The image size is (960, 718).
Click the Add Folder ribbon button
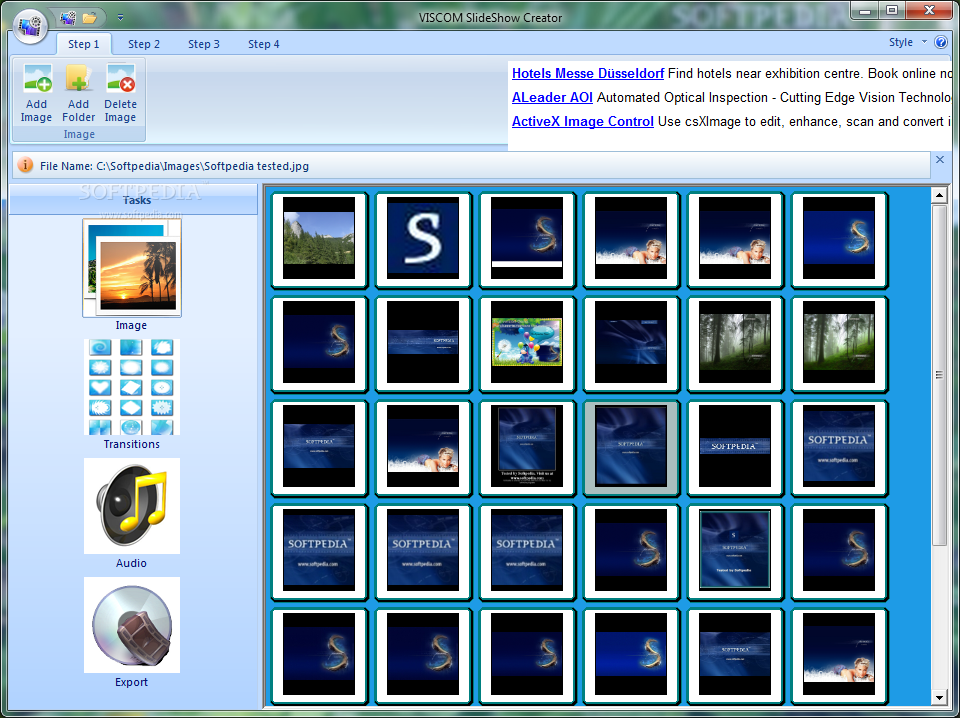pyautogui.click(x=78, y=93)
